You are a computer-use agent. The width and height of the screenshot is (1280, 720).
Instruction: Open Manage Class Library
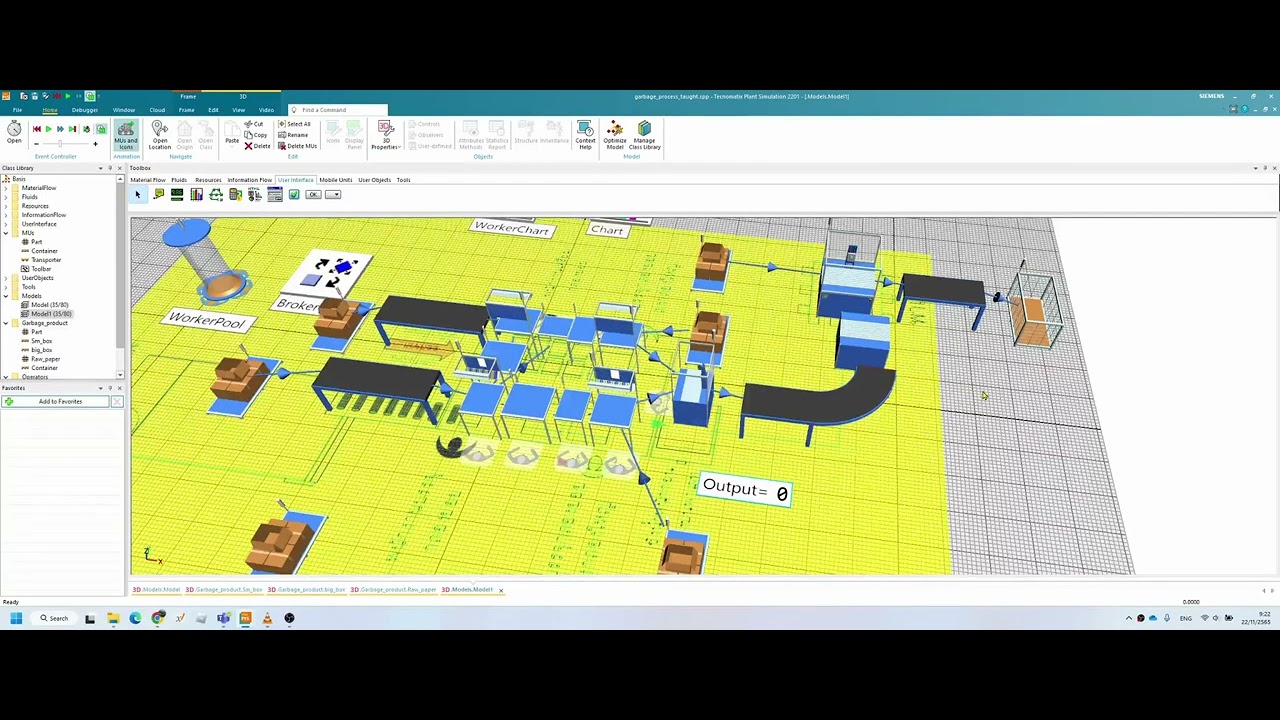point(644,135)
